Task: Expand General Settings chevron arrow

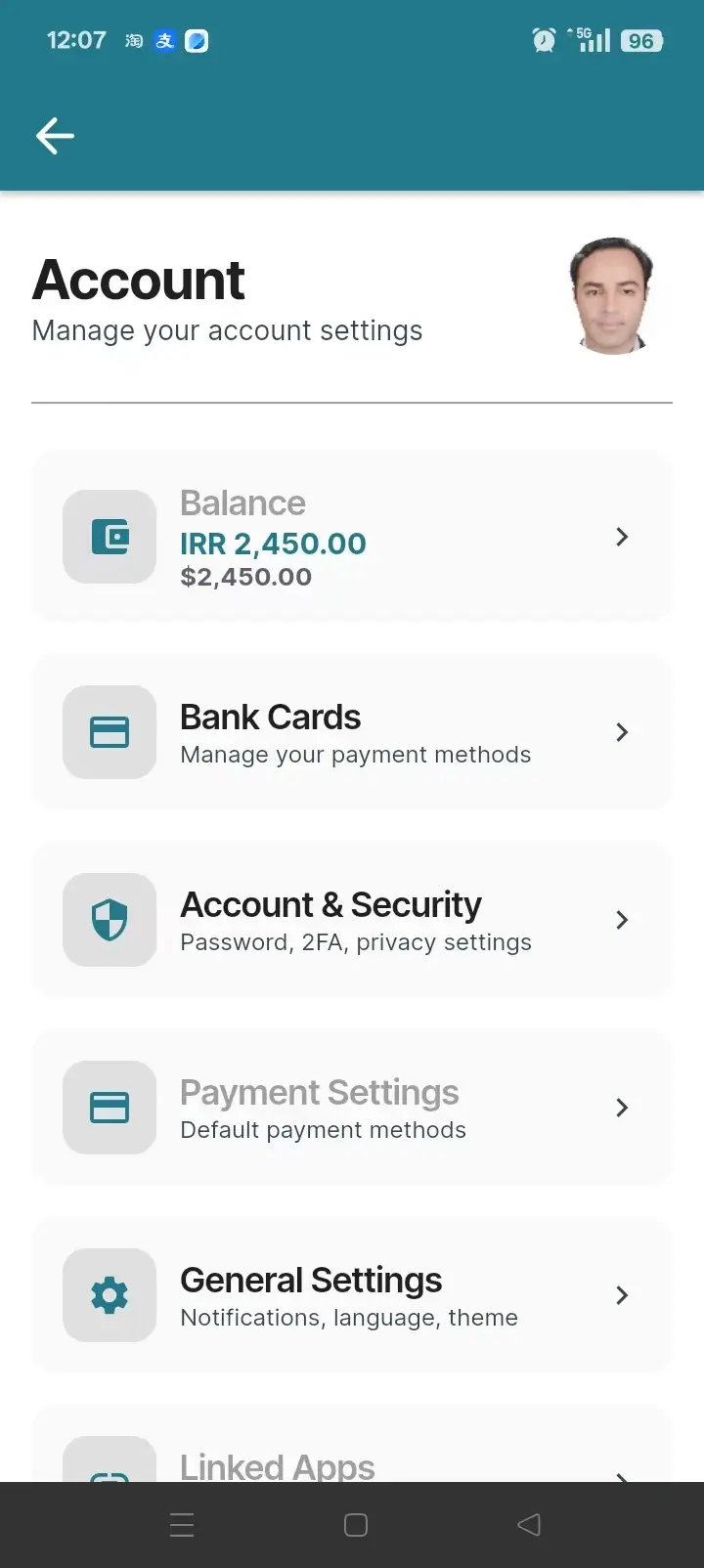Action: [x=622, y=1295]
